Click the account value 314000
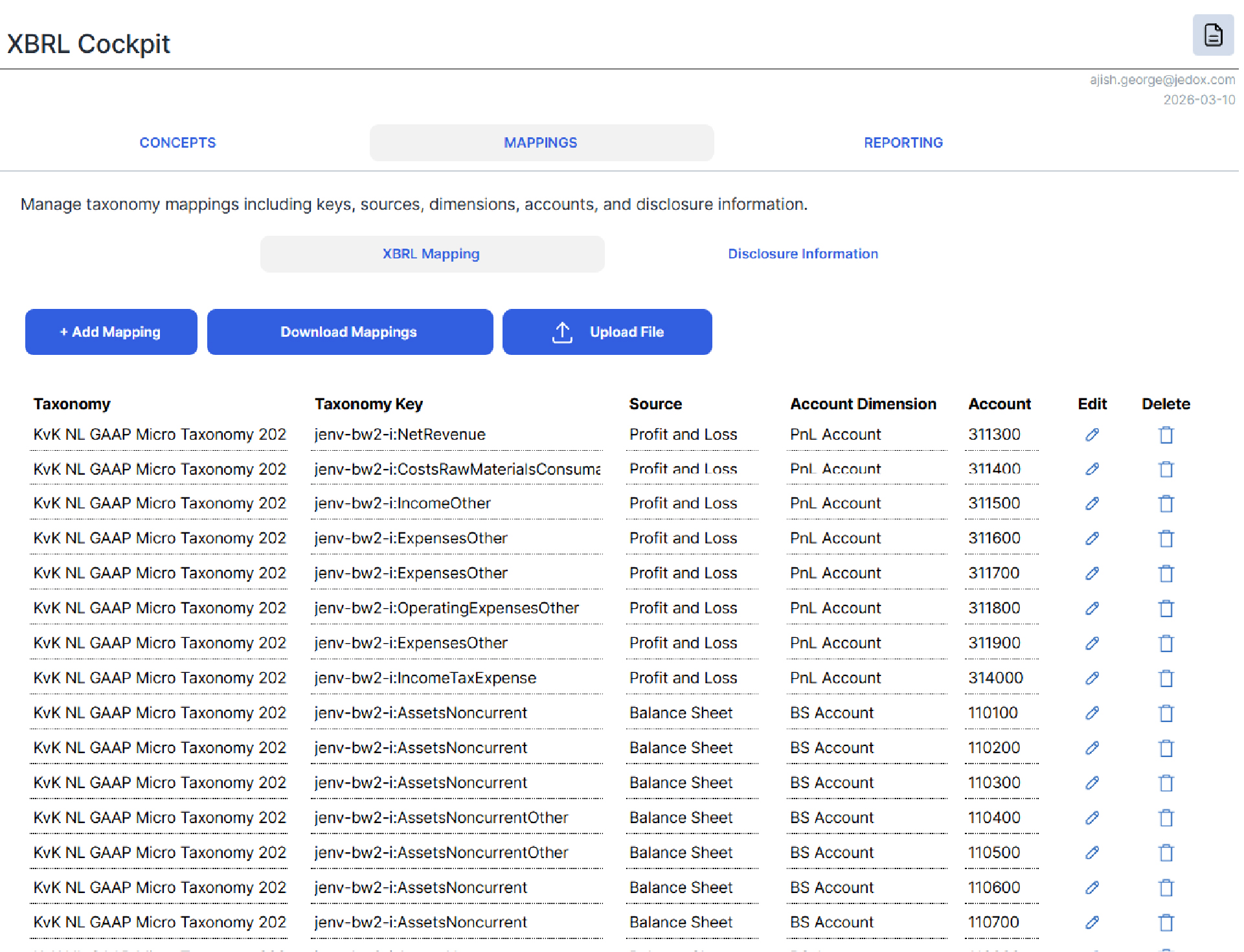Image resolution: width=1244 pixels, height=952 pixels. coord(995,678)
